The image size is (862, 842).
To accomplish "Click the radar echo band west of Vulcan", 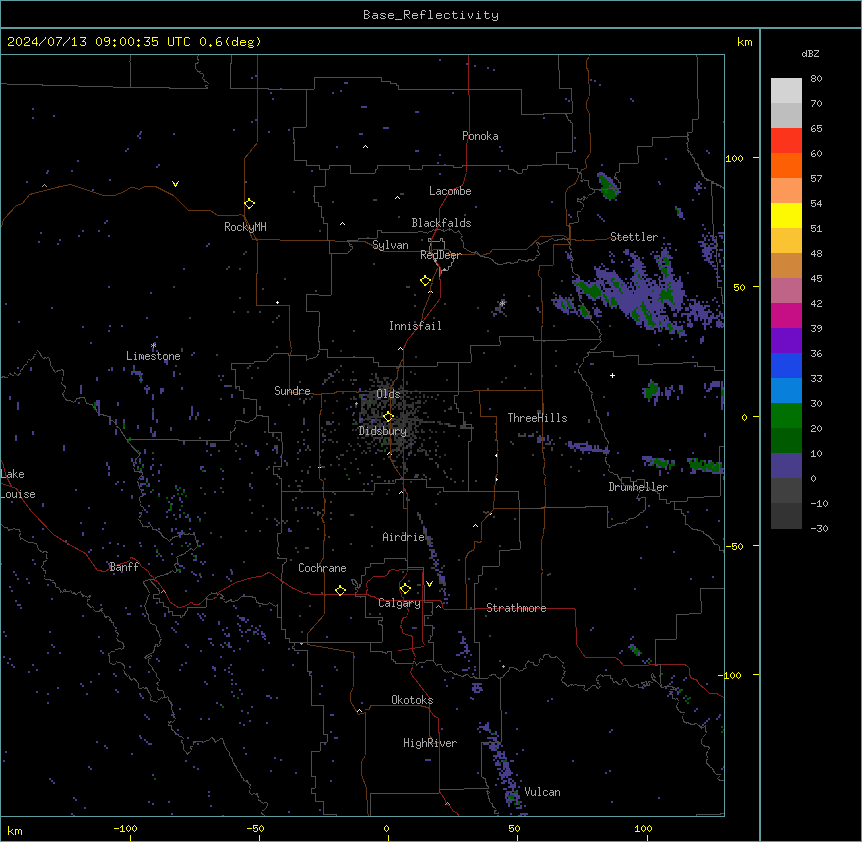I will [x=501, y=767].
